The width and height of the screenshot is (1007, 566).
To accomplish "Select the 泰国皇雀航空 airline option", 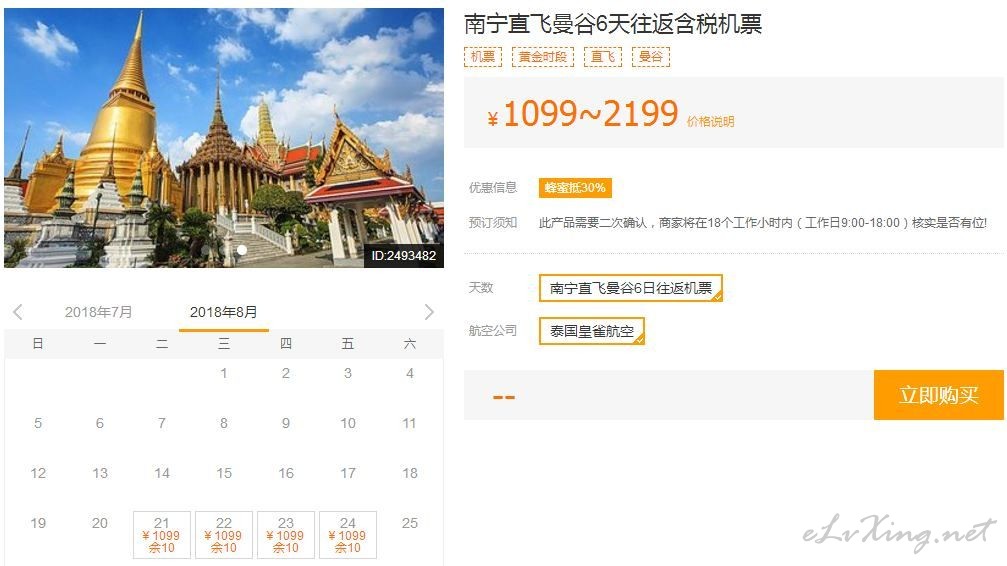I will [x=591, y=331].
